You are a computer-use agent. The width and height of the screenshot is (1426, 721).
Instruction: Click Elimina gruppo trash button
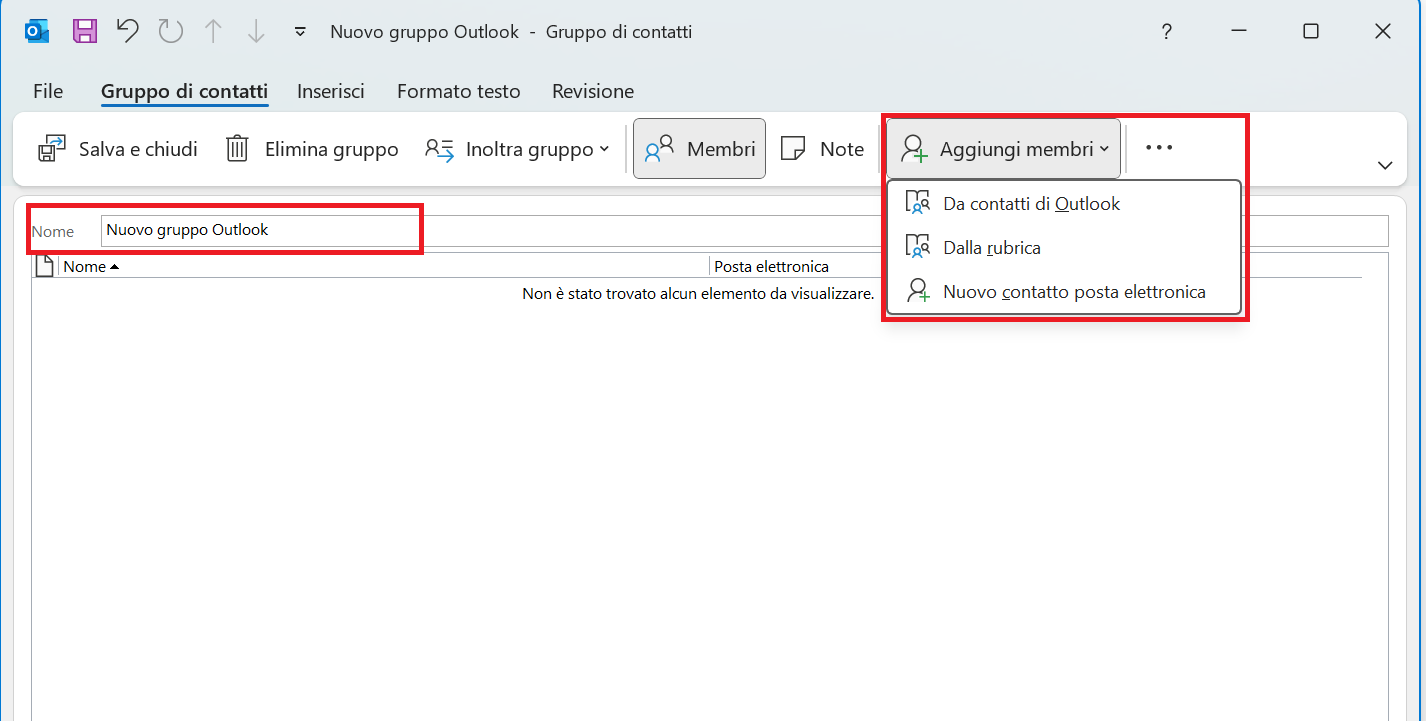tap(311, 149)
